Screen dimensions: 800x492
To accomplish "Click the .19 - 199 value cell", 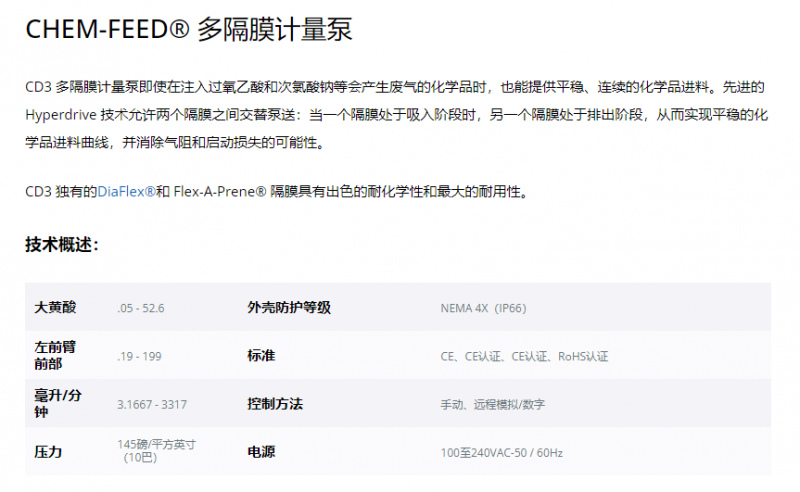I will [139, 355].
